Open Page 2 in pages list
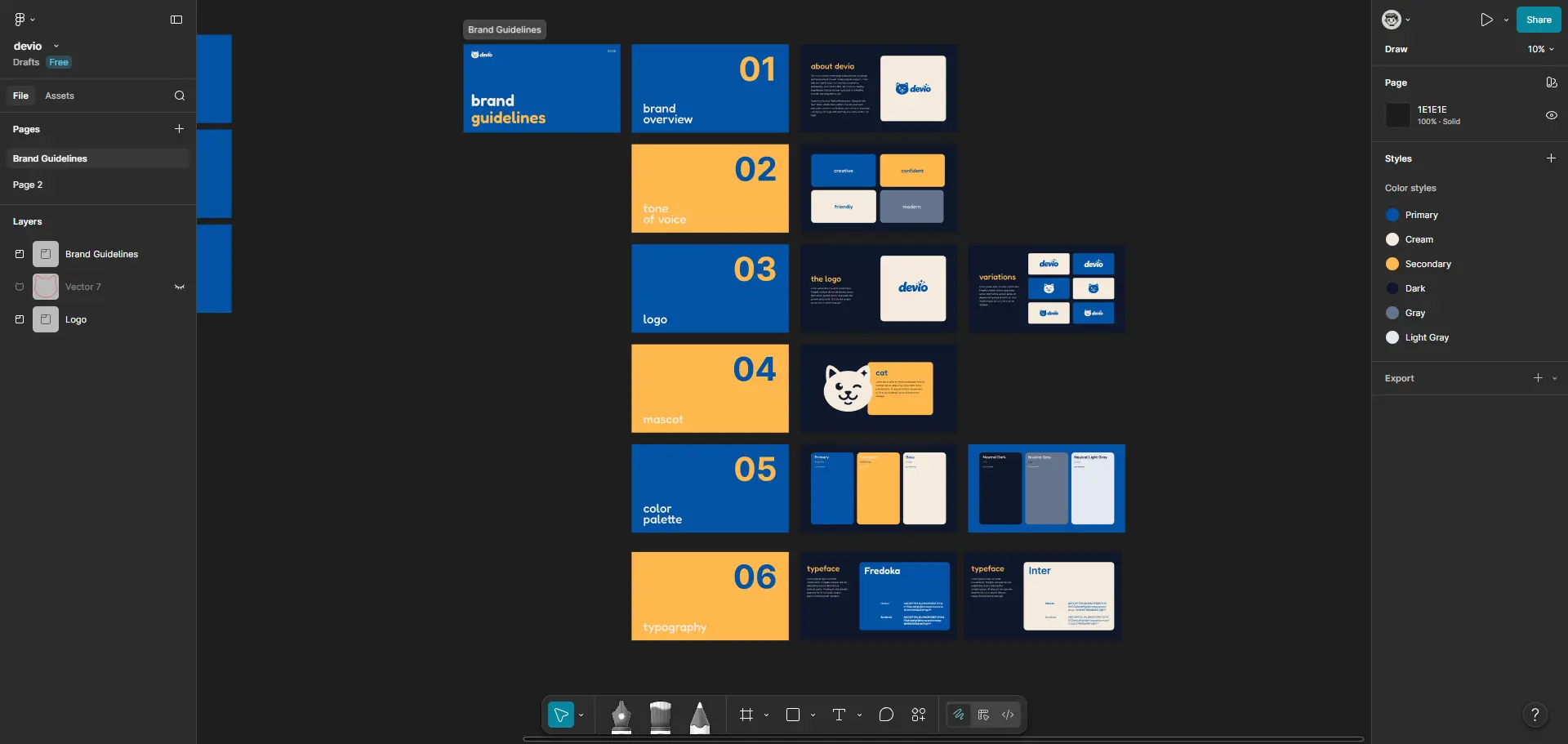Screen dimensions: 1568x744 coord(98,185)
